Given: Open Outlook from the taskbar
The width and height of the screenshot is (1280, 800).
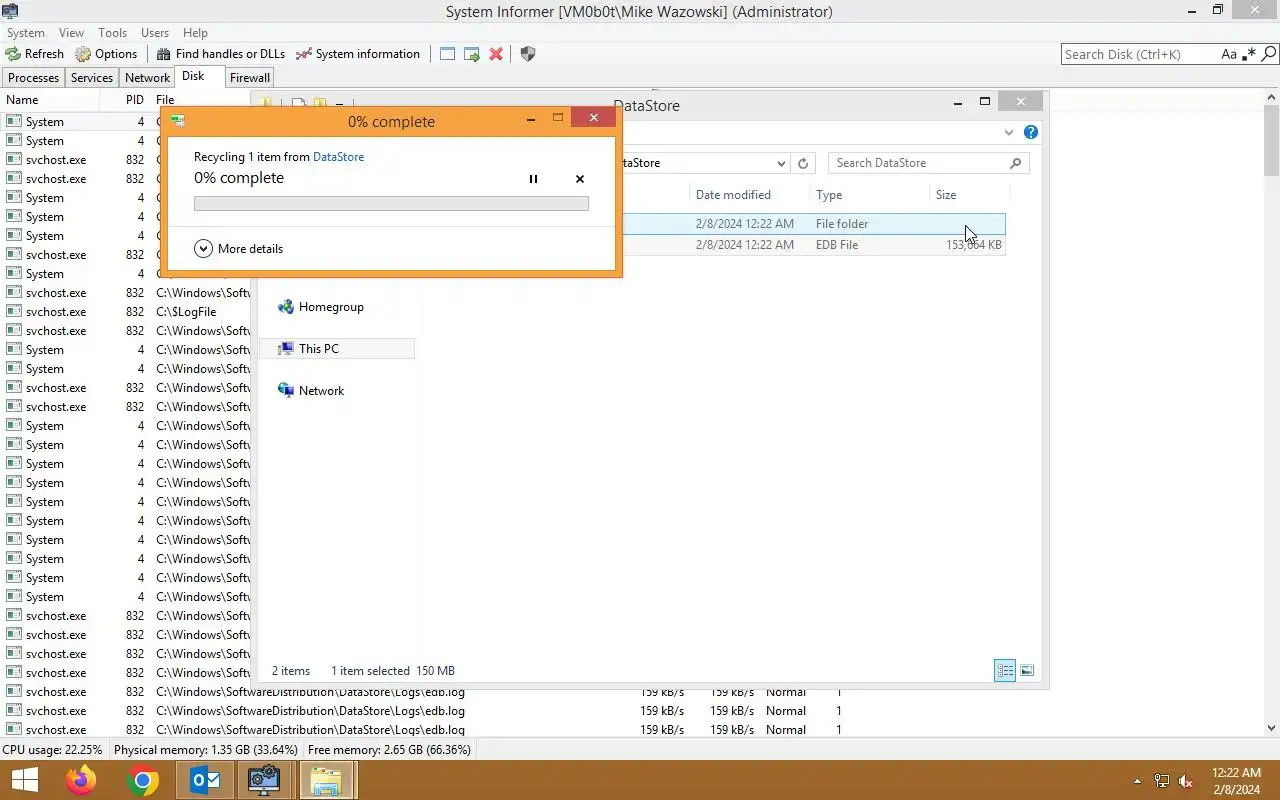Looking at the screenshot, I should pyautogui.click(x=205, y=780).
